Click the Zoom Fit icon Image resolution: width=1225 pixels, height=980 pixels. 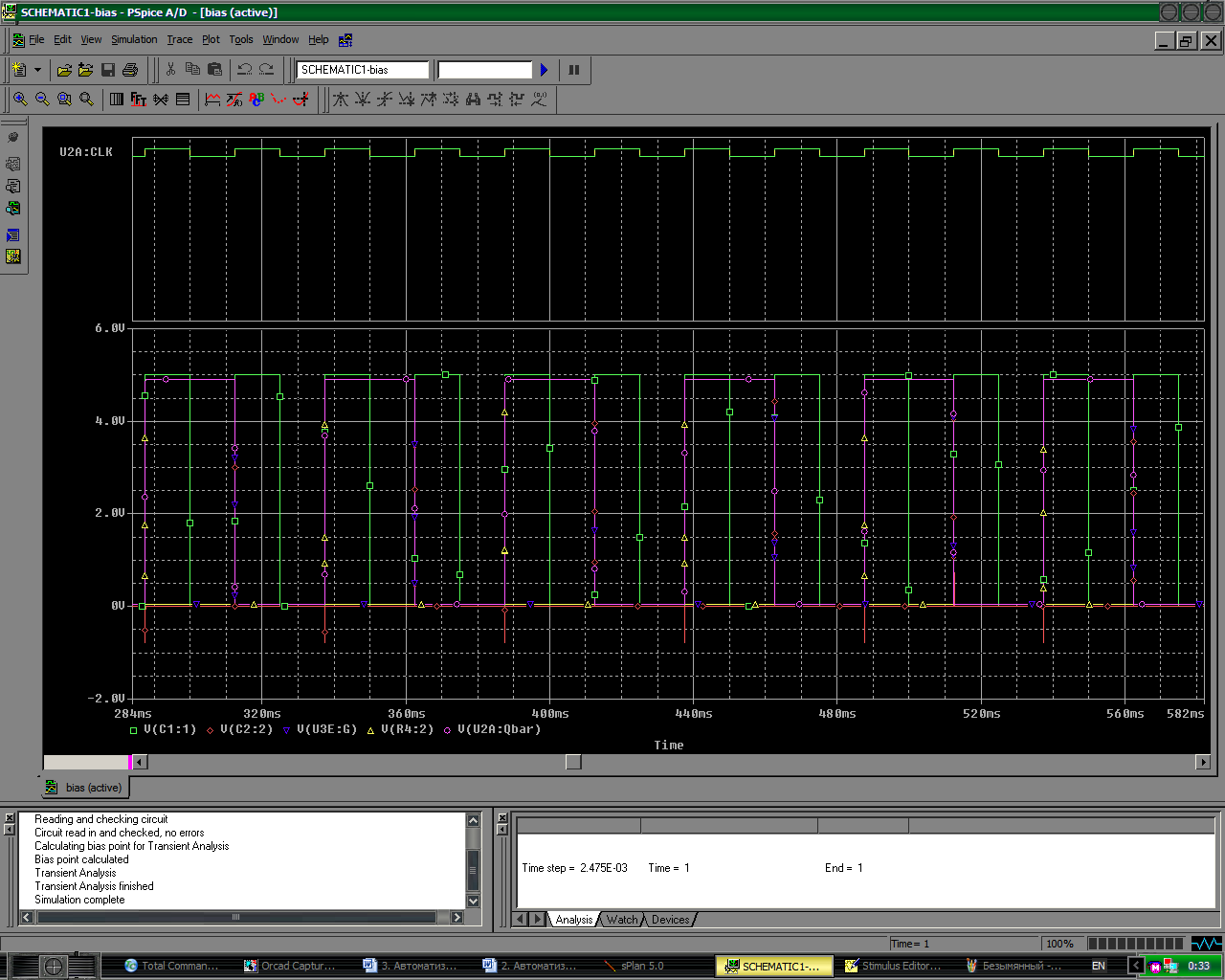click(86, 100)
